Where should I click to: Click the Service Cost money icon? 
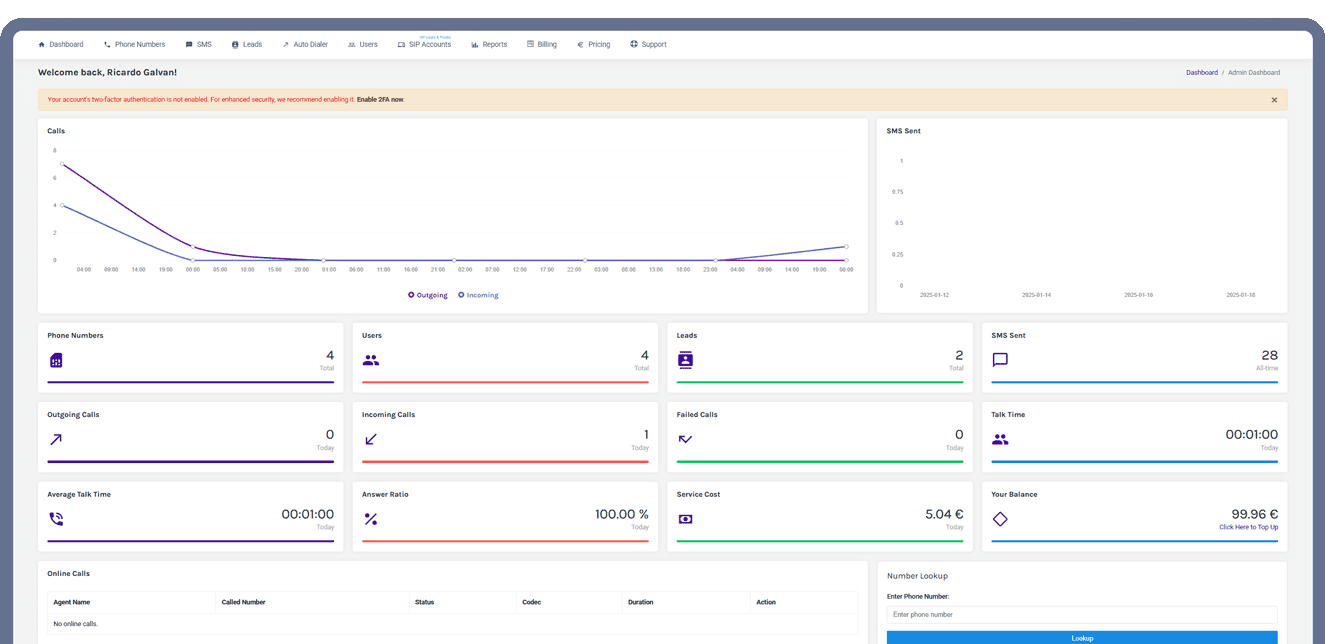click(685, 519)
